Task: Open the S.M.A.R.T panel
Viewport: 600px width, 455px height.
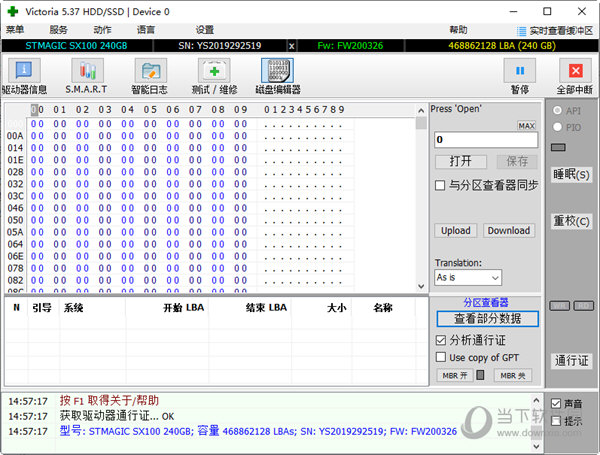Action: point(88,71)
